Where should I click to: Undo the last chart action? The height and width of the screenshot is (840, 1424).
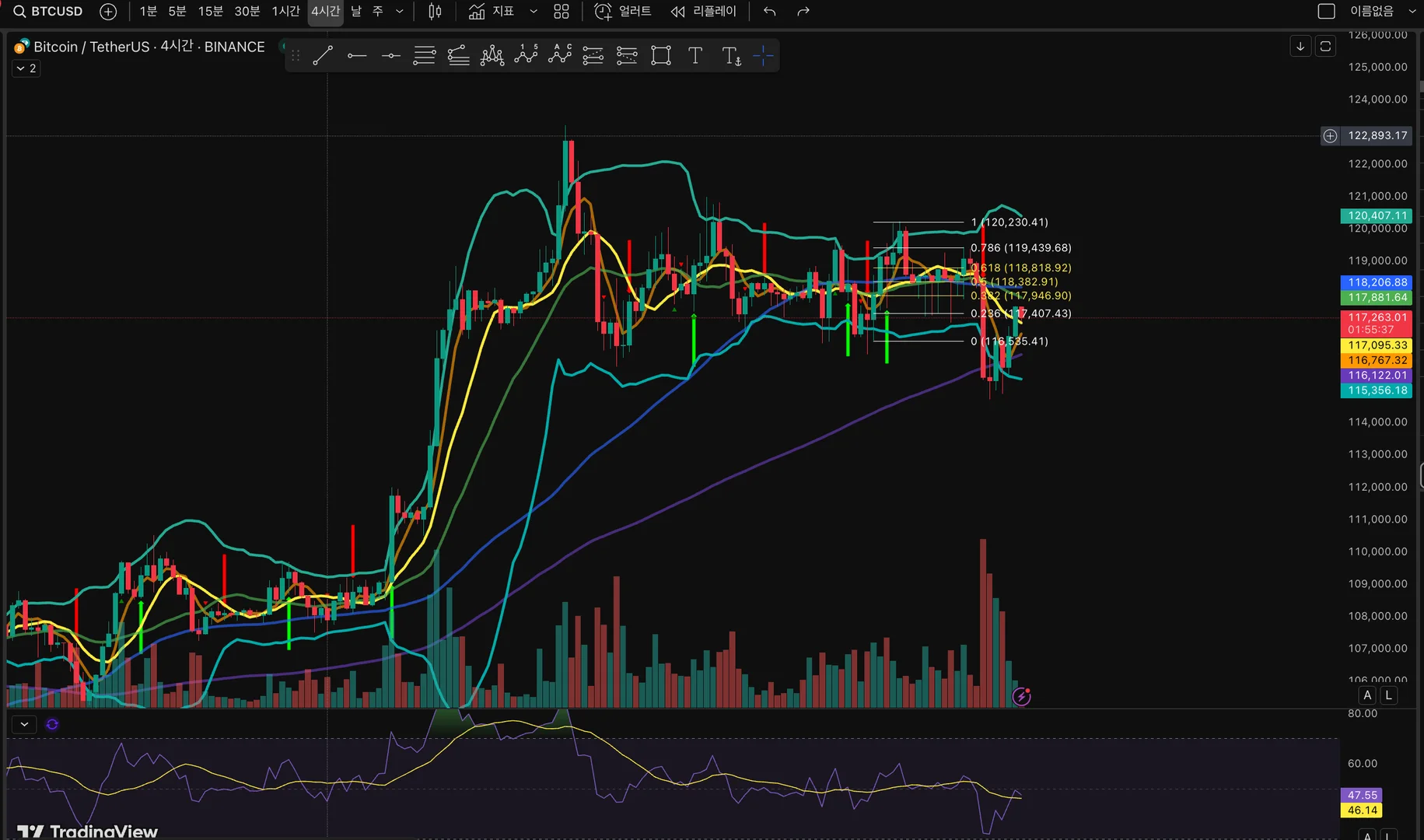[x=770, y=12]
